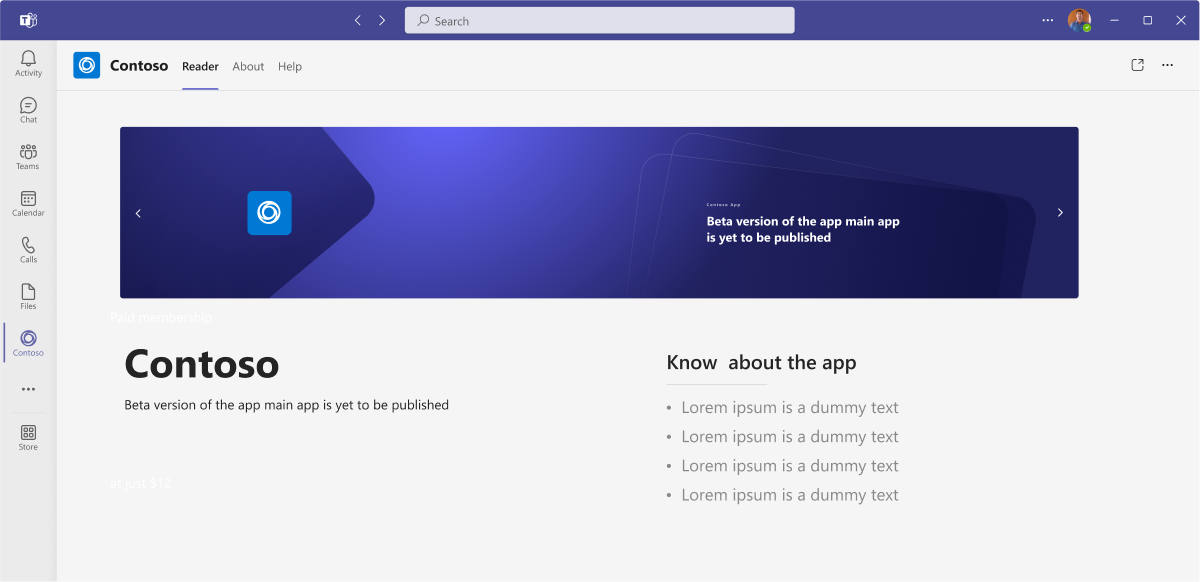This screenshot has height=582, width=1200.
Task: Click 'Know about the app' heading
Action: pyautogui.click(x=761, y=363)
